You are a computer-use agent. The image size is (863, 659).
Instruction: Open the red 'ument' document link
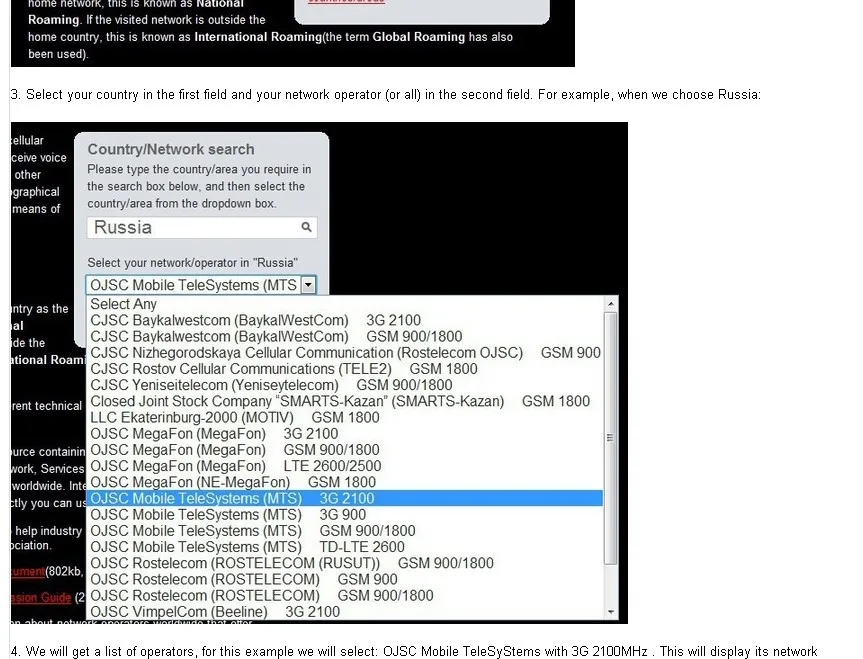coord(28,571)
